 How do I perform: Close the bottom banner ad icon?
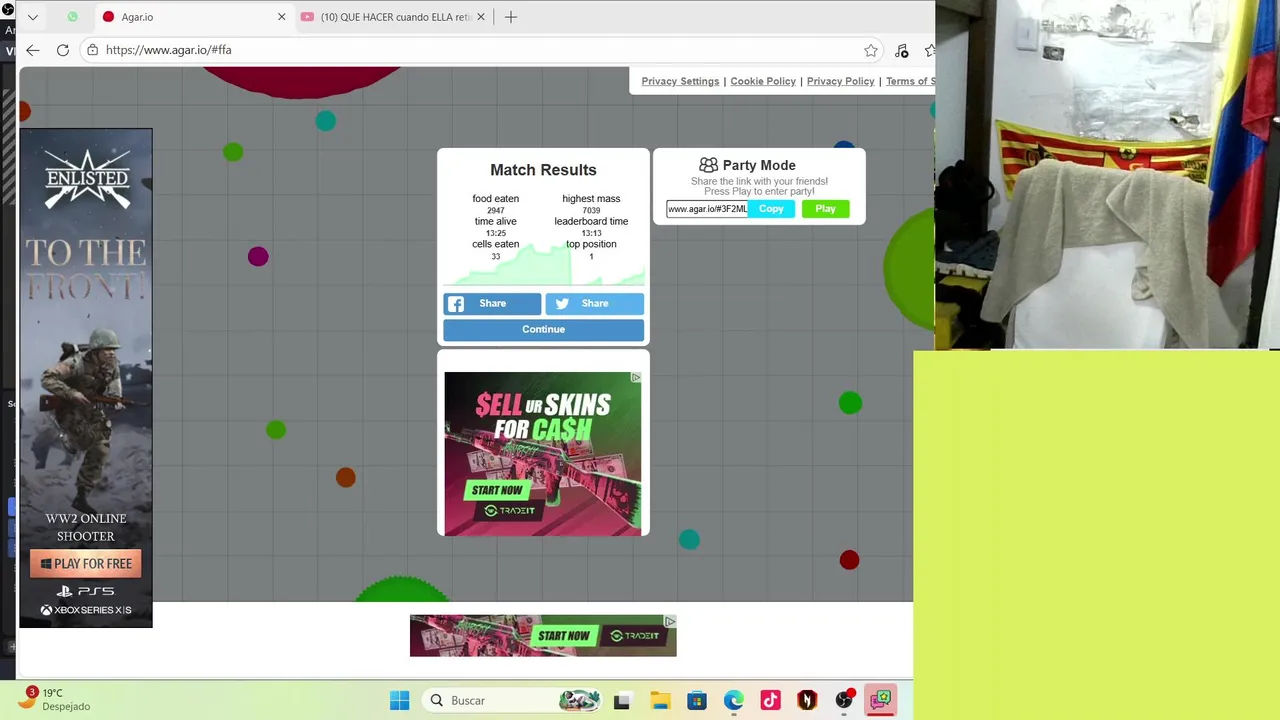coord(670,622)
